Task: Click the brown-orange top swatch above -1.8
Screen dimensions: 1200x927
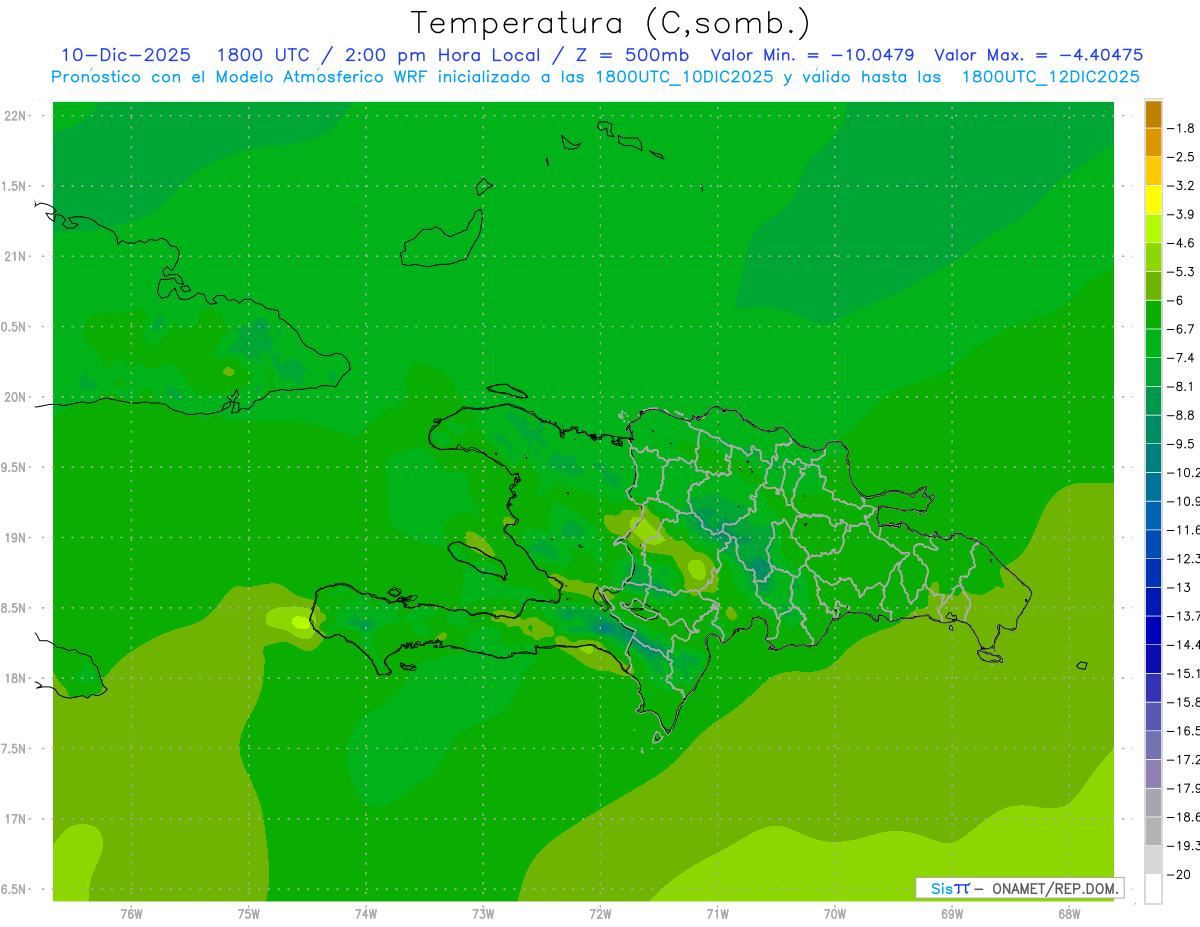Action: (1153, 114)
